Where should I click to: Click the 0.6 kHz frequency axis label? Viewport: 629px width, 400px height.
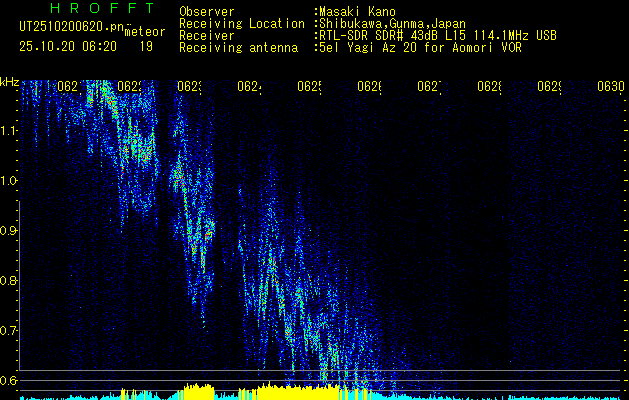point(8,380)
